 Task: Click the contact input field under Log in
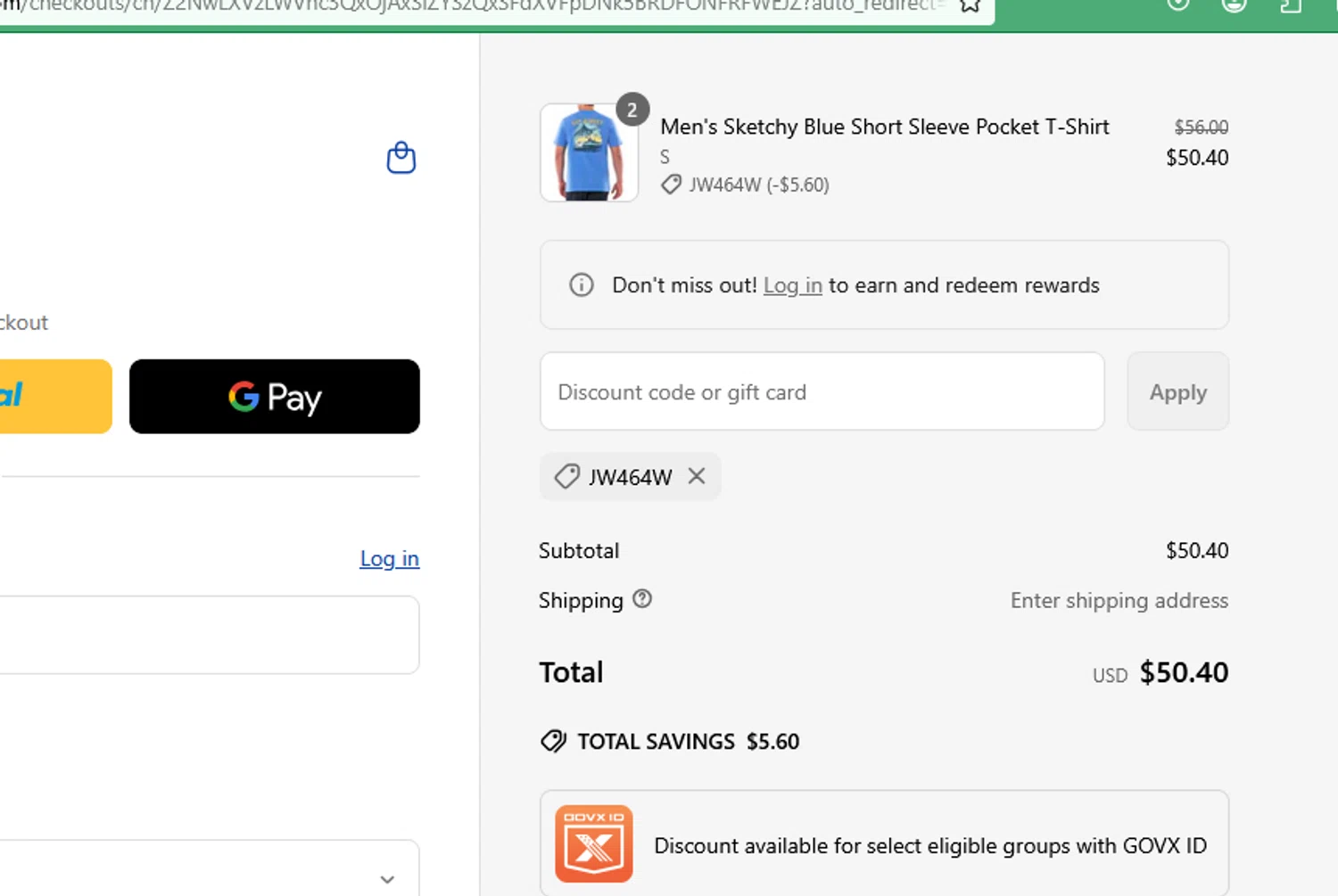tap(210, 635)
